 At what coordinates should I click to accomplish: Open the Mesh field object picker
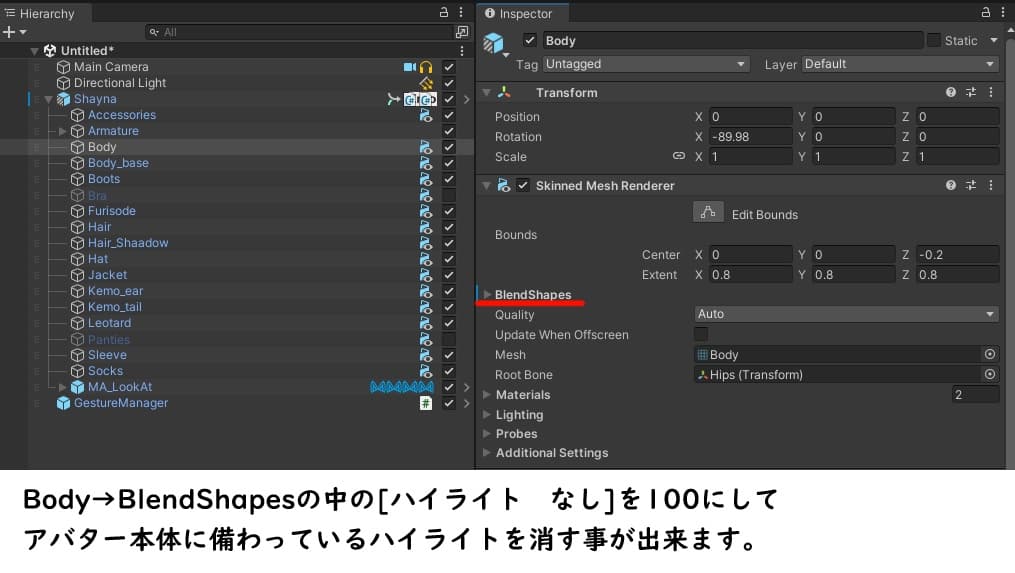point(990,355)
